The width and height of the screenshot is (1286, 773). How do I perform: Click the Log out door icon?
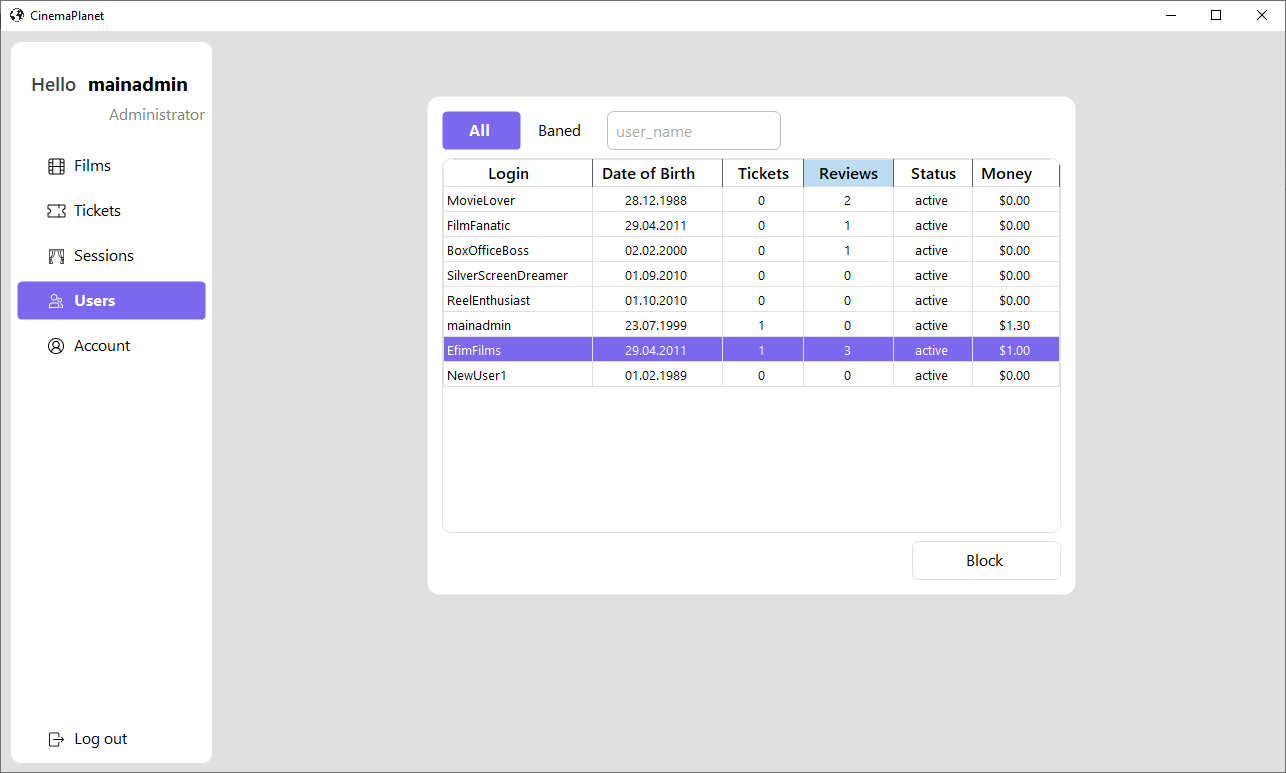pyautogui.click(x=56, y=739)
